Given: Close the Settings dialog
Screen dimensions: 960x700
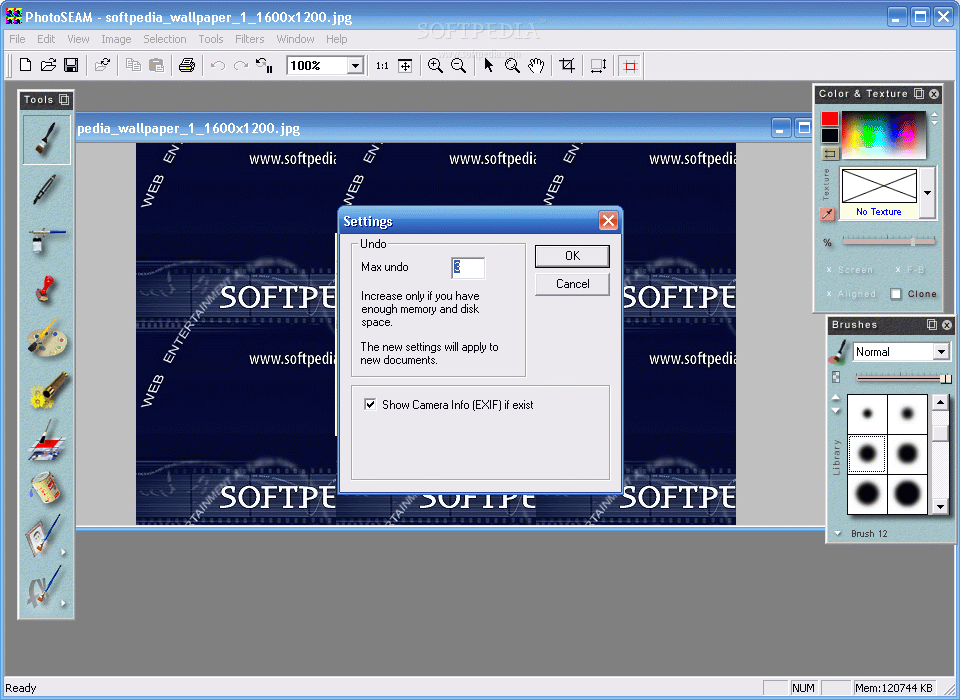Looking at the screenshot, I should (x=608, y=220).
